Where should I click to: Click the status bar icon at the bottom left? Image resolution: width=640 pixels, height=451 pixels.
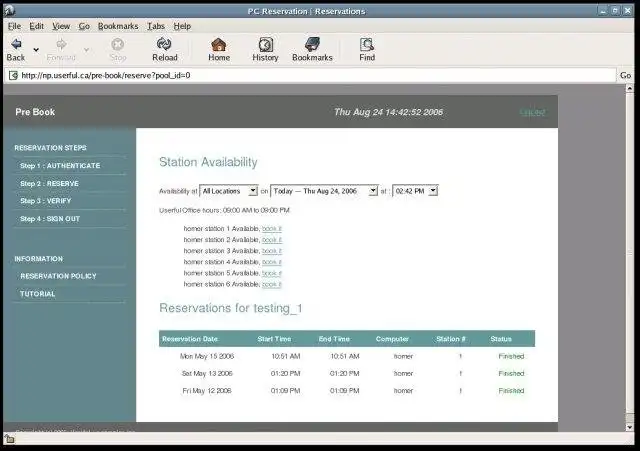tap(9, 439)
